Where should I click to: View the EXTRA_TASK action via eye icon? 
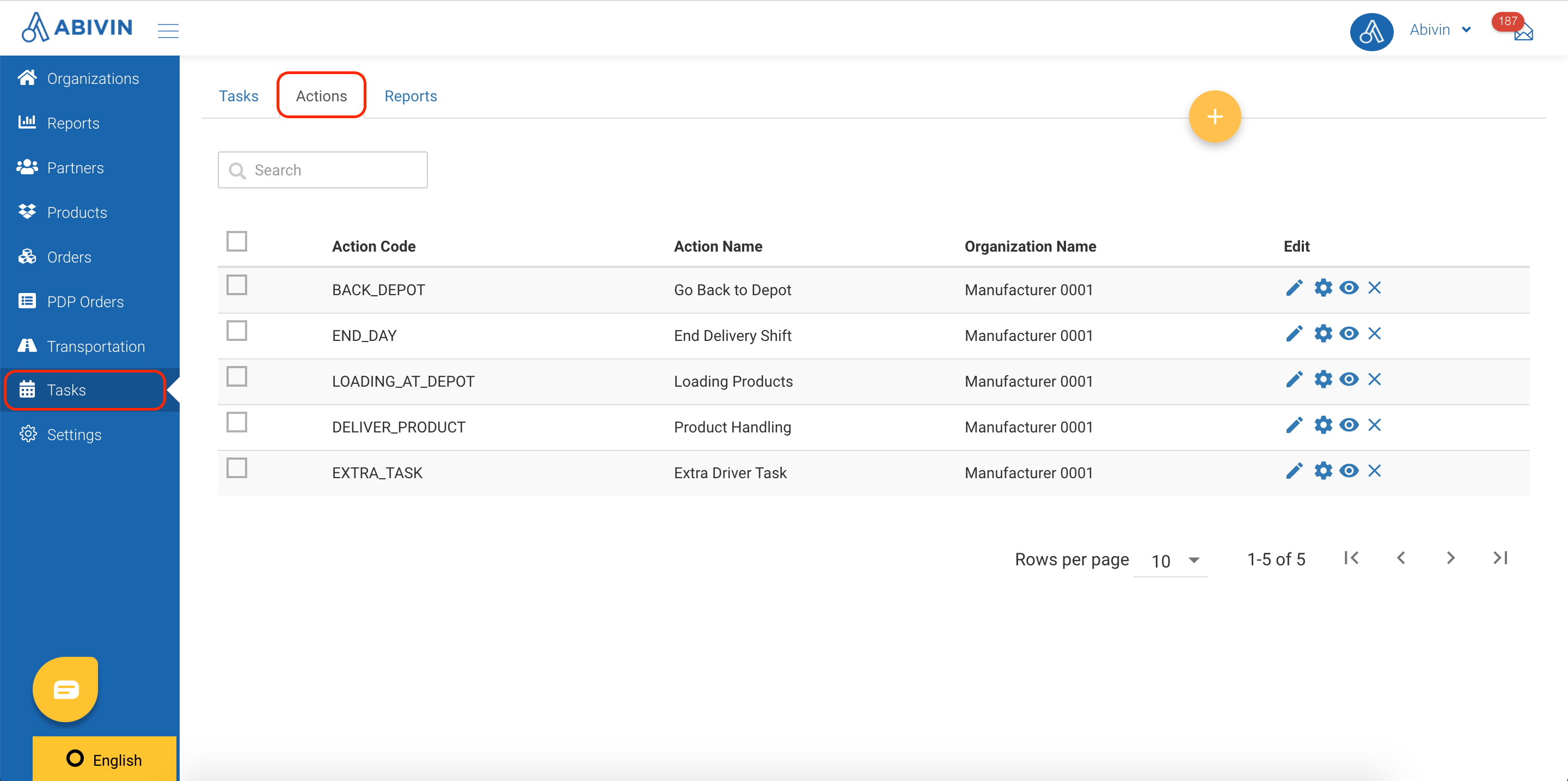[1349, 471]
